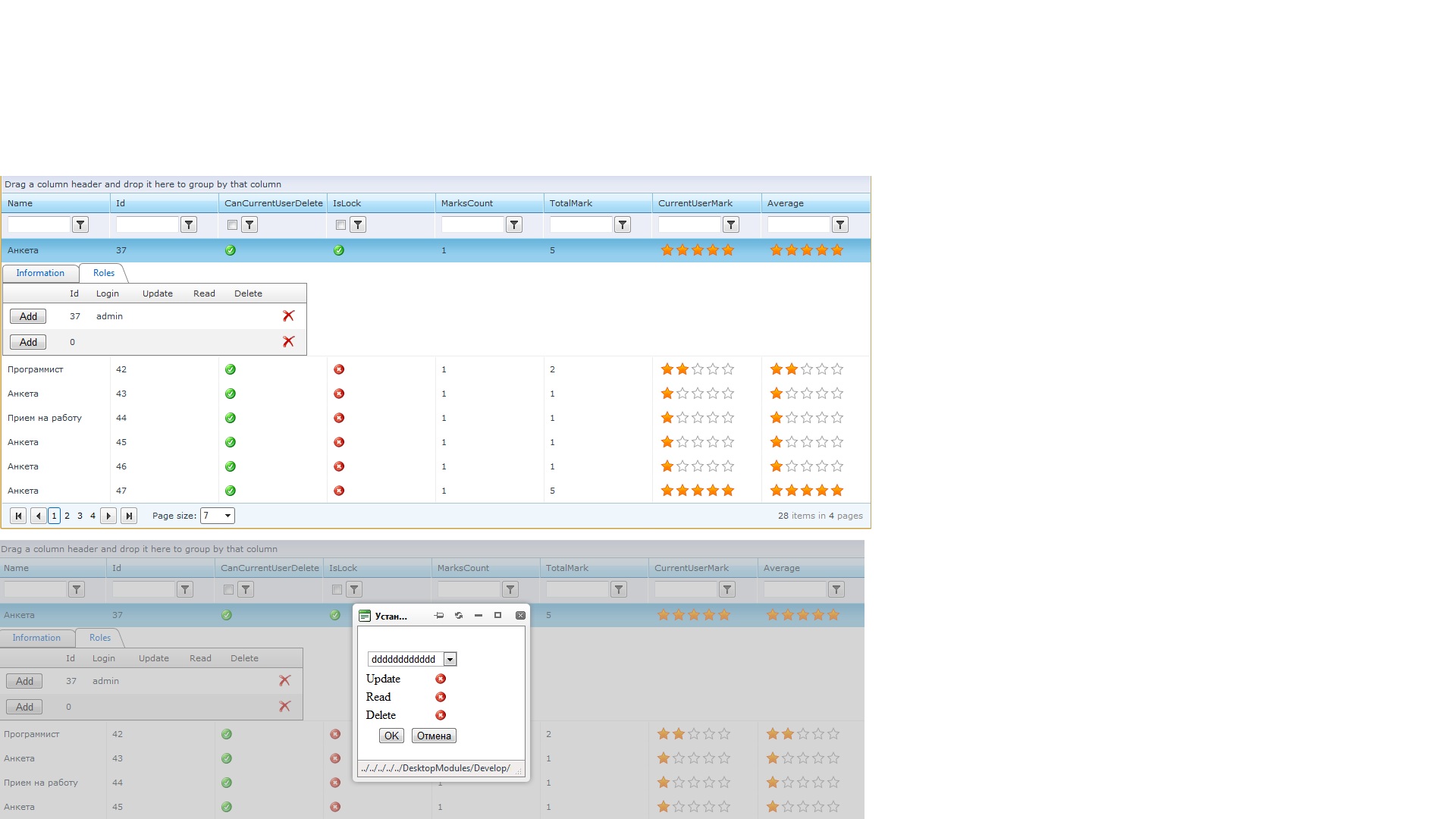
Task: Click filter icon for Average column, upper grid
Action: click(840, 225)
